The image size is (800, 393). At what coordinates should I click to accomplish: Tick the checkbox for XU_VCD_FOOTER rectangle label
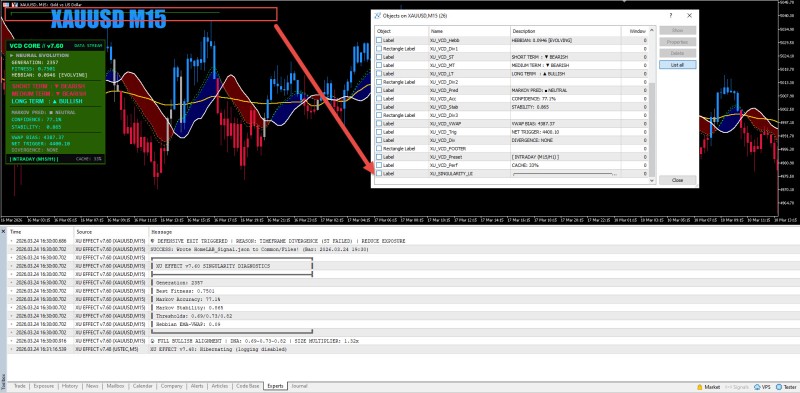379,148
